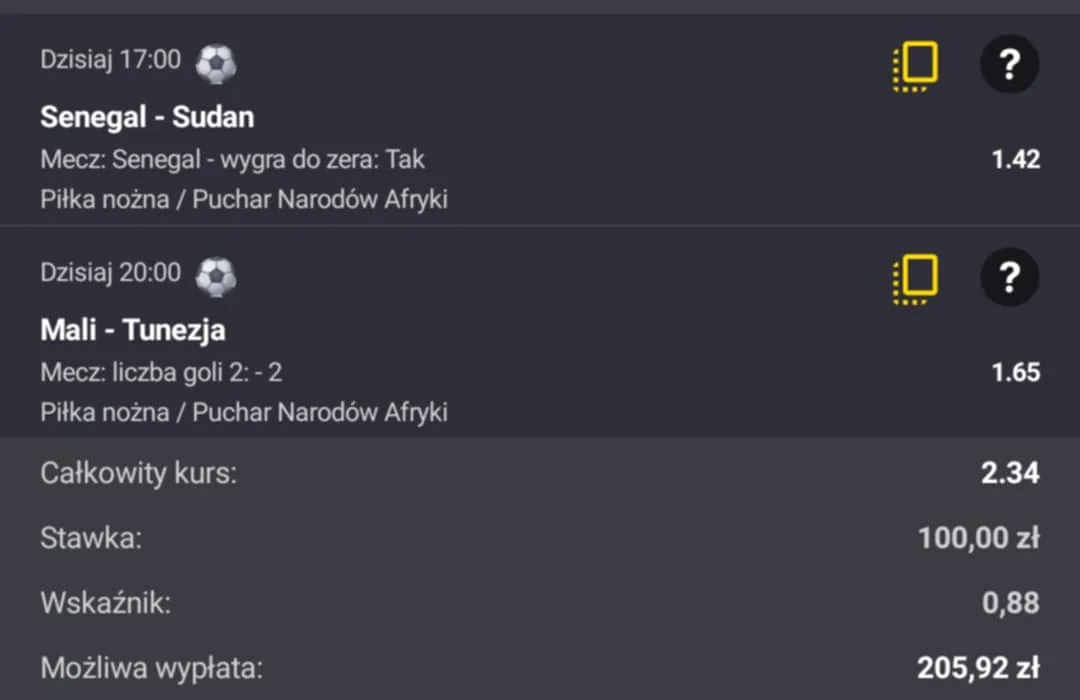Click the 1.65 odds for liczba goli bet
The height and width of the screenshot is (700, 1080).
click(x=1015, y=372)
